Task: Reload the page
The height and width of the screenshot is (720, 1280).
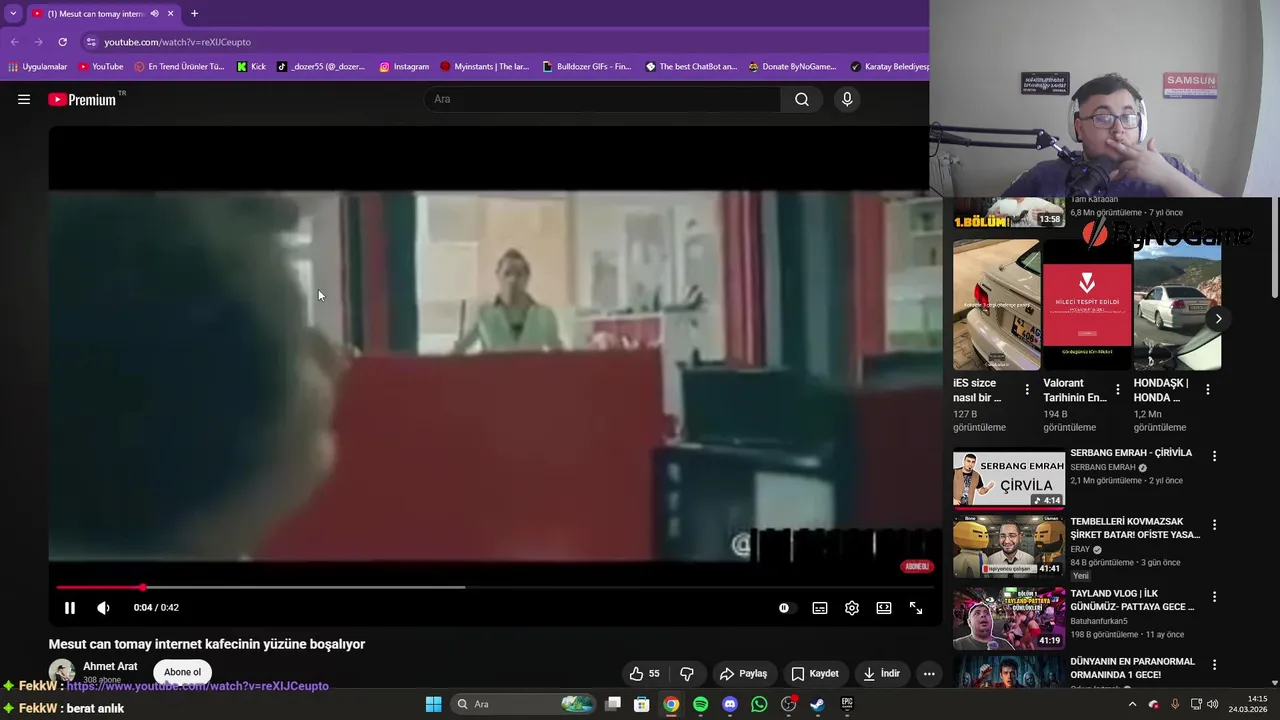Action: pyautogui.click(x=62, y=42)
